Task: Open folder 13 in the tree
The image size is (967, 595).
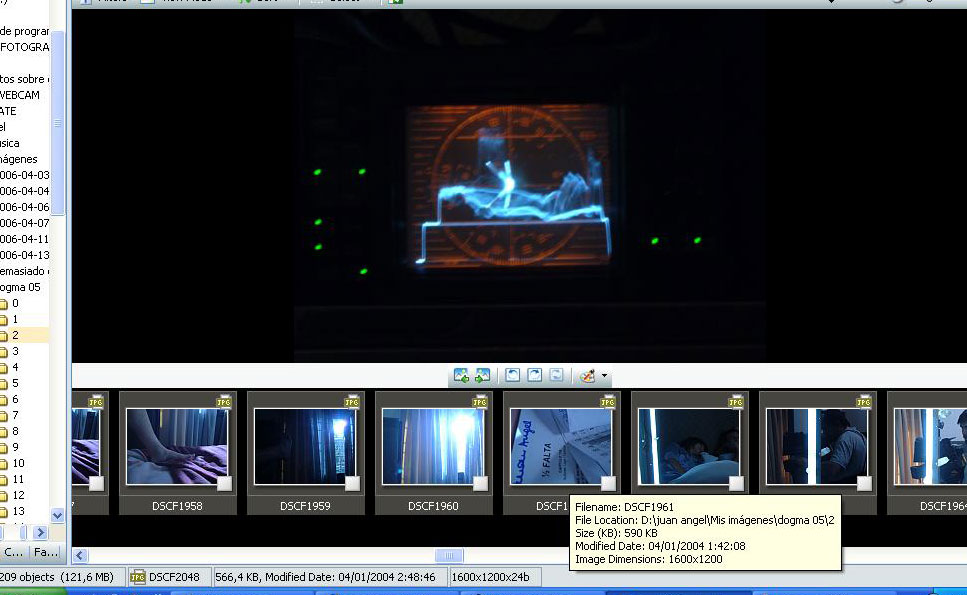Action: tap(18, 512)
